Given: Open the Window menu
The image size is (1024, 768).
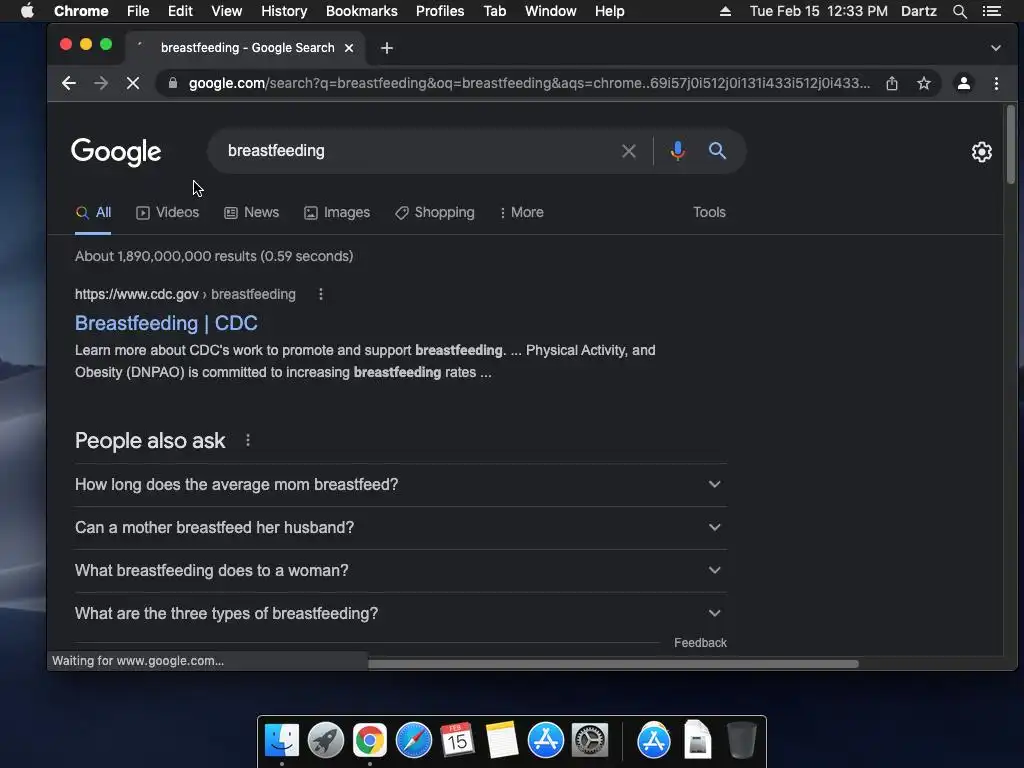Looking at the screenshot, I should tap(551, 11).
